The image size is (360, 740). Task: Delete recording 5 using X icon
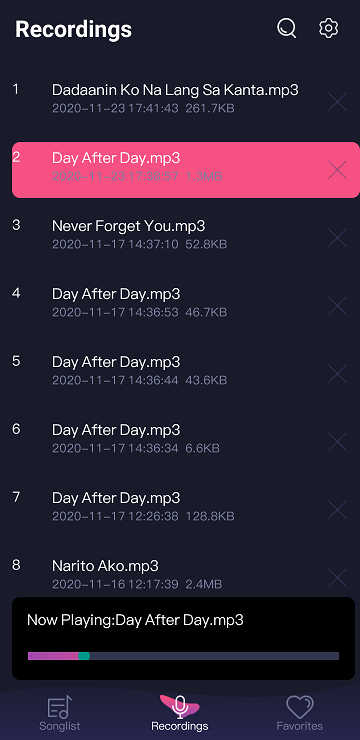(337, 374)
